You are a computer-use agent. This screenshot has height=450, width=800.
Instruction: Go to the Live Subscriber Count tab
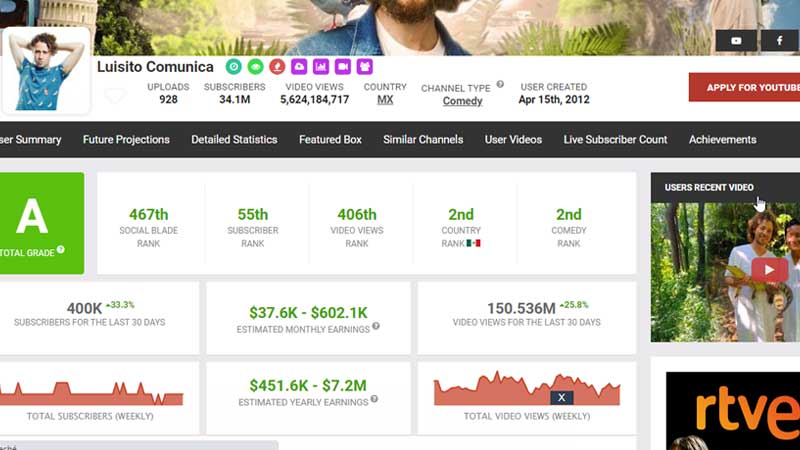[615, 140]
